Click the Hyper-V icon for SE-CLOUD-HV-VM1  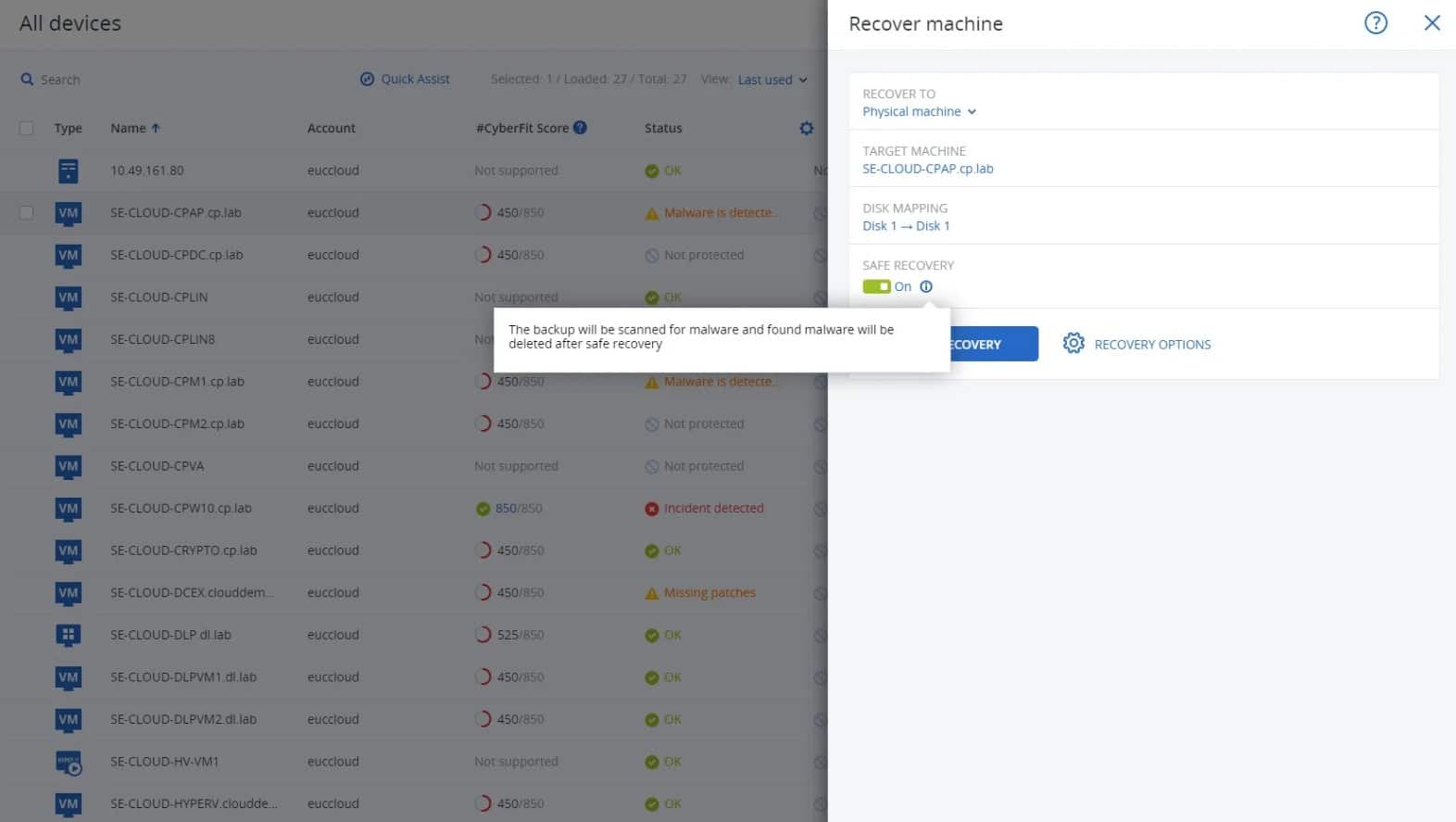pos(69,763)
